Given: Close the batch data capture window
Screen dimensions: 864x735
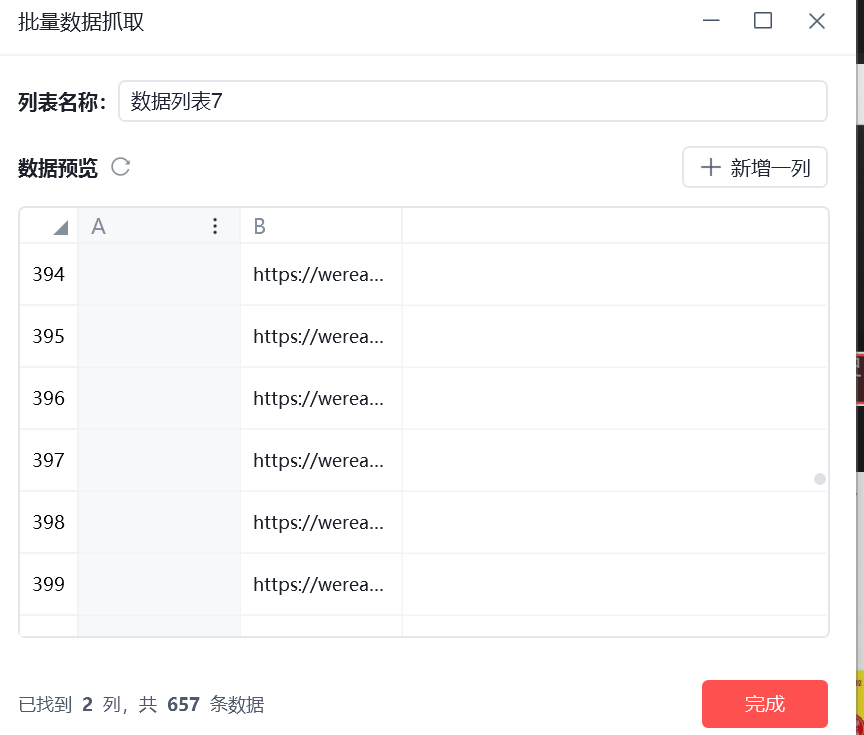Looking at the screenshot, I should pos(817,21).
